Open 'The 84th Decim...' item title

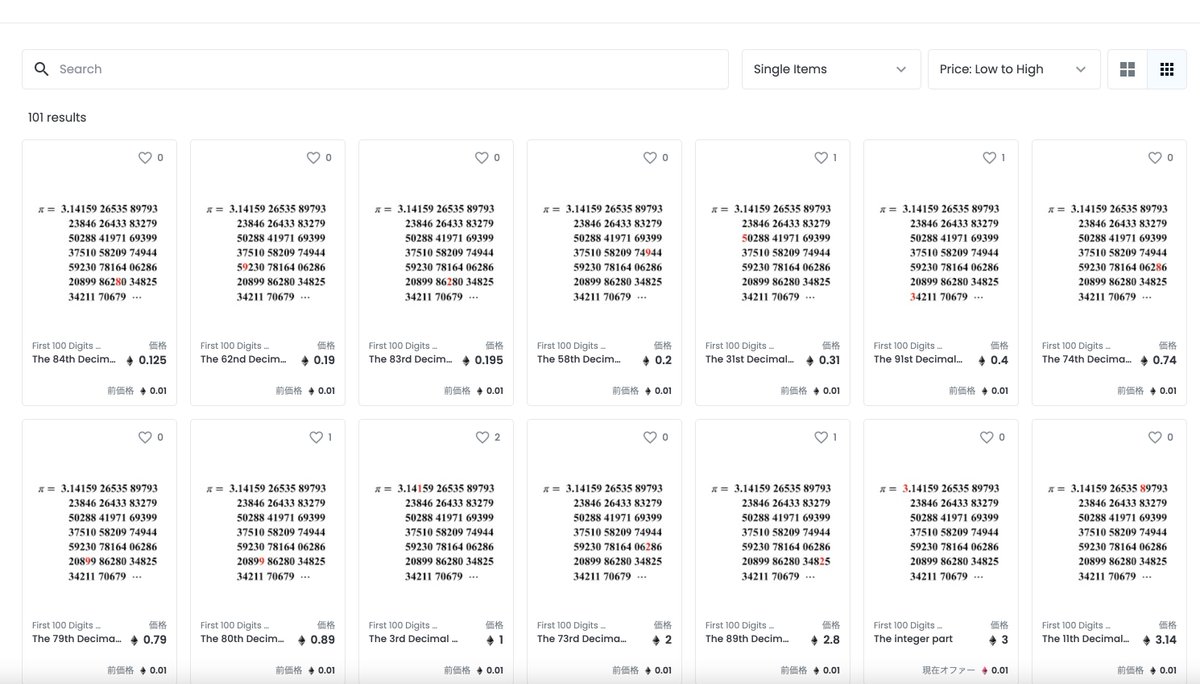click(x=74, y=359)
